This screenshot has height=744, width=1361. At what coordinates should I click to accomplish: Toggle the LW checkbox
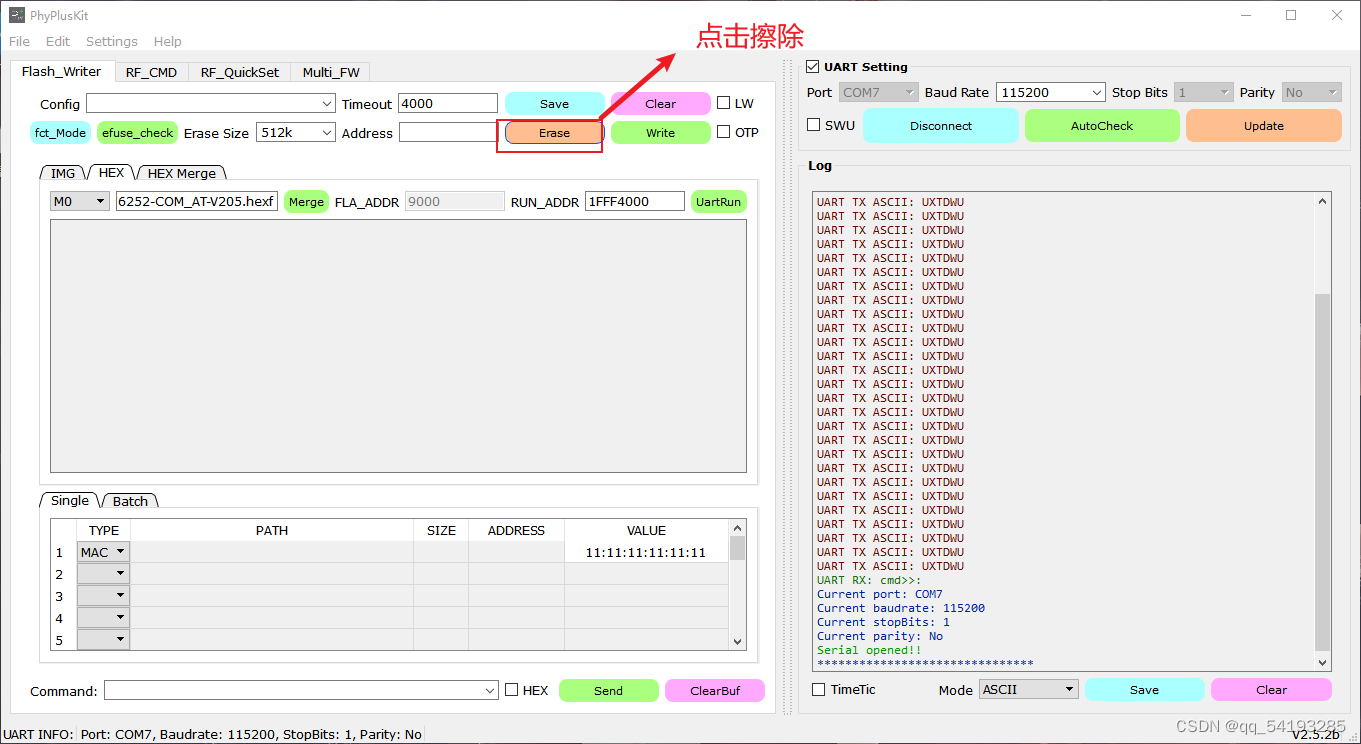pyautogui.click(x=724, y=103)
